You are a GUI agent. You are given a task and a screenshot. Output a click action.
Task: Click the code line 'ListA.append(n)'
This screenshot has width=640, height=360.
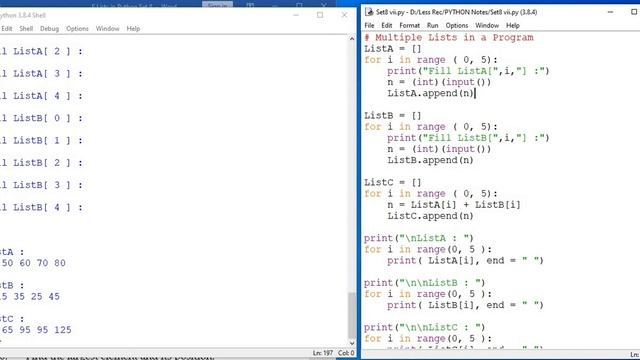(x=431, y=93)
